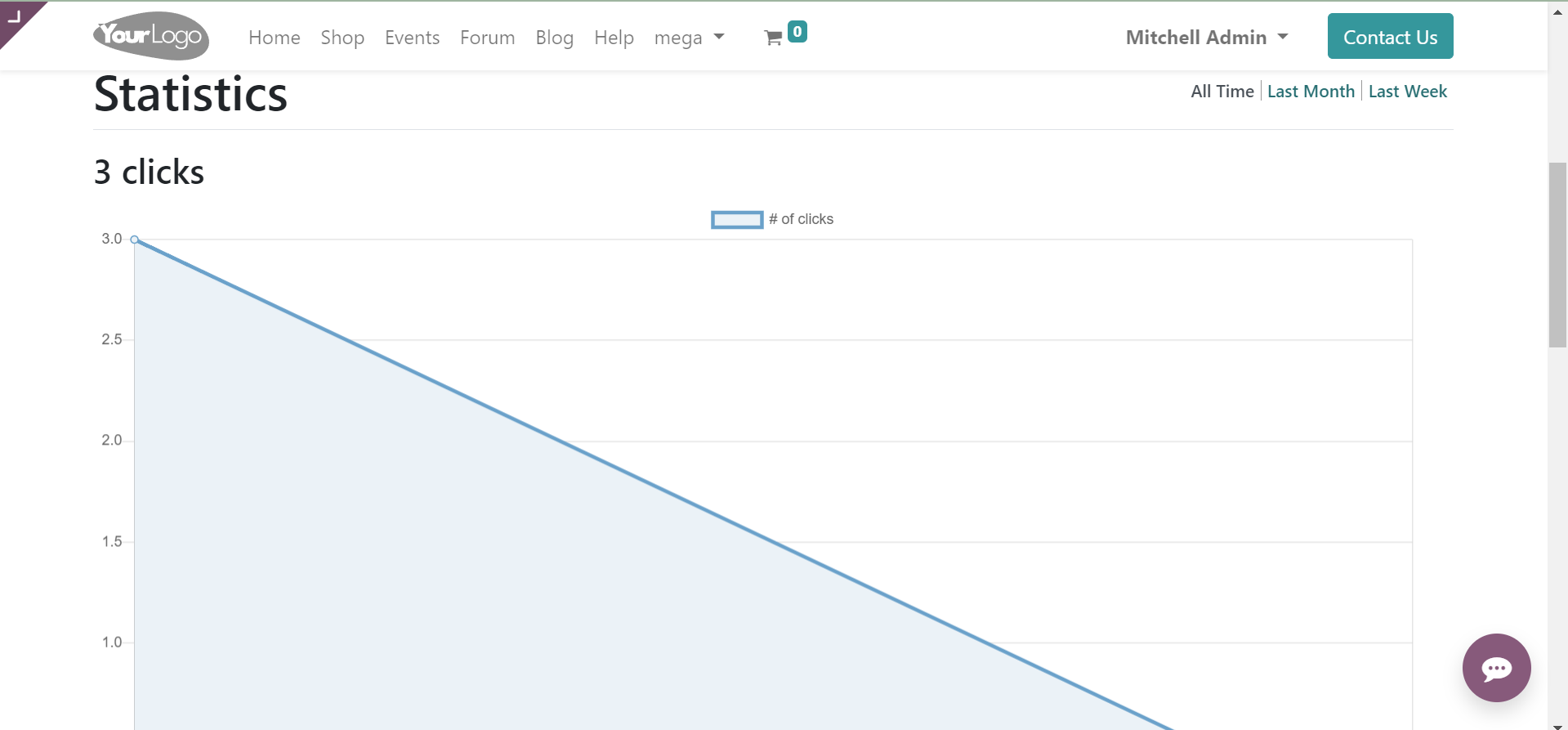Open the live chat bubble button
This screenshot has height=730, width=1568.
pos(1496,668)
